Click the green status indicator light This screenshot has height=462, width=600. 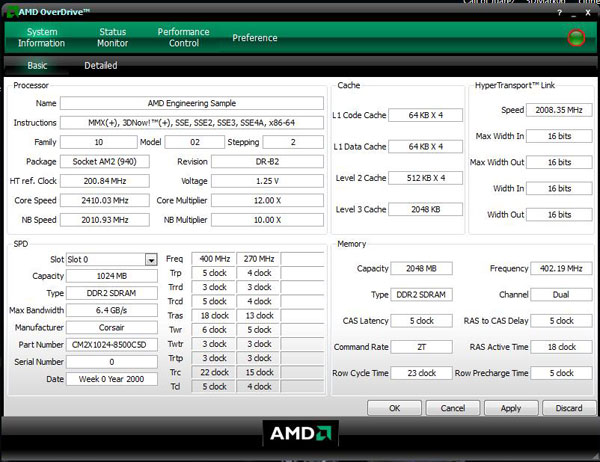click(576, 38)
